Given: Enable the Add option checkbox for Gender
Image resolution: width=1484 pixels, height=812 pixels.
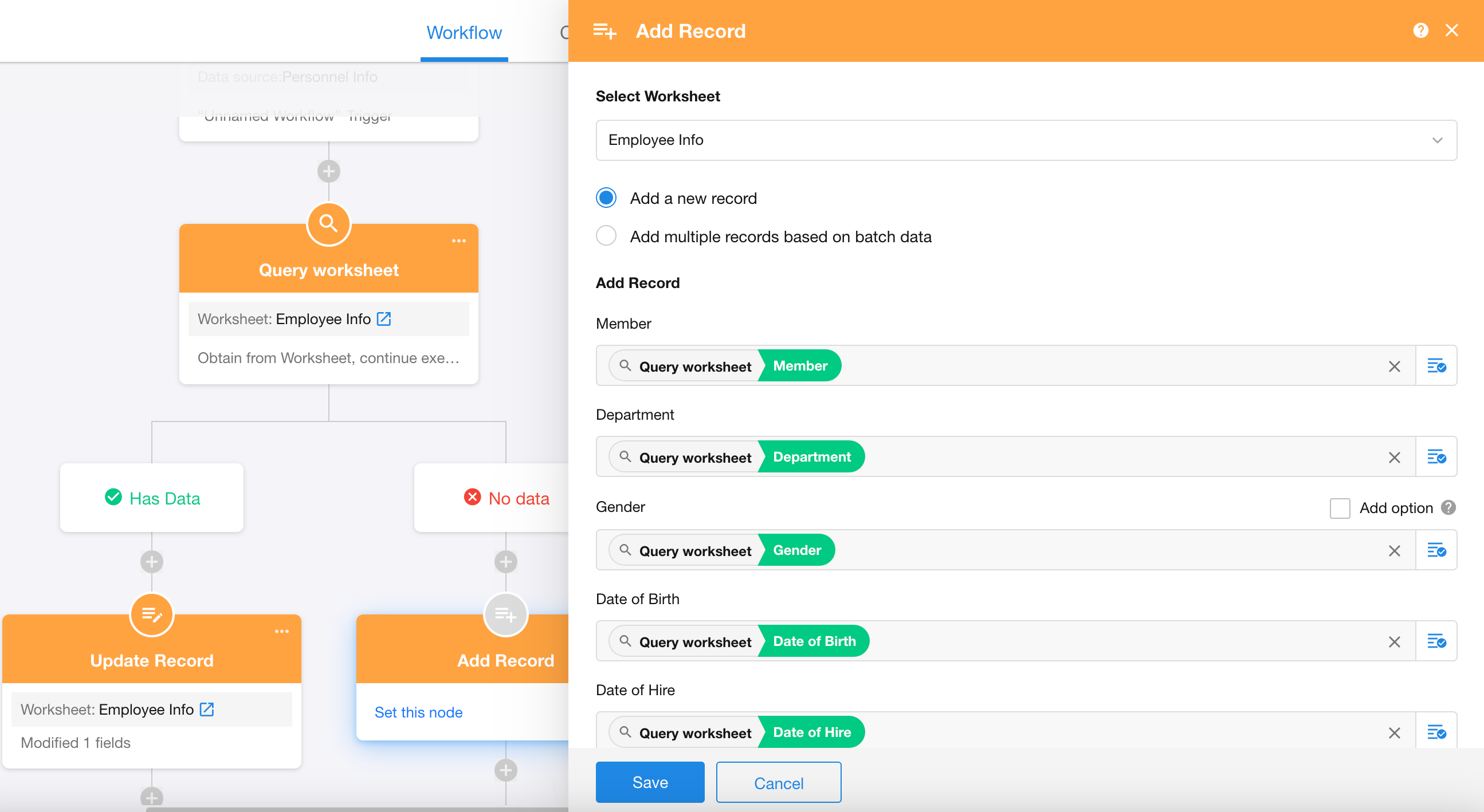Looking at the screenshot, I should (x=1340, y=508).
